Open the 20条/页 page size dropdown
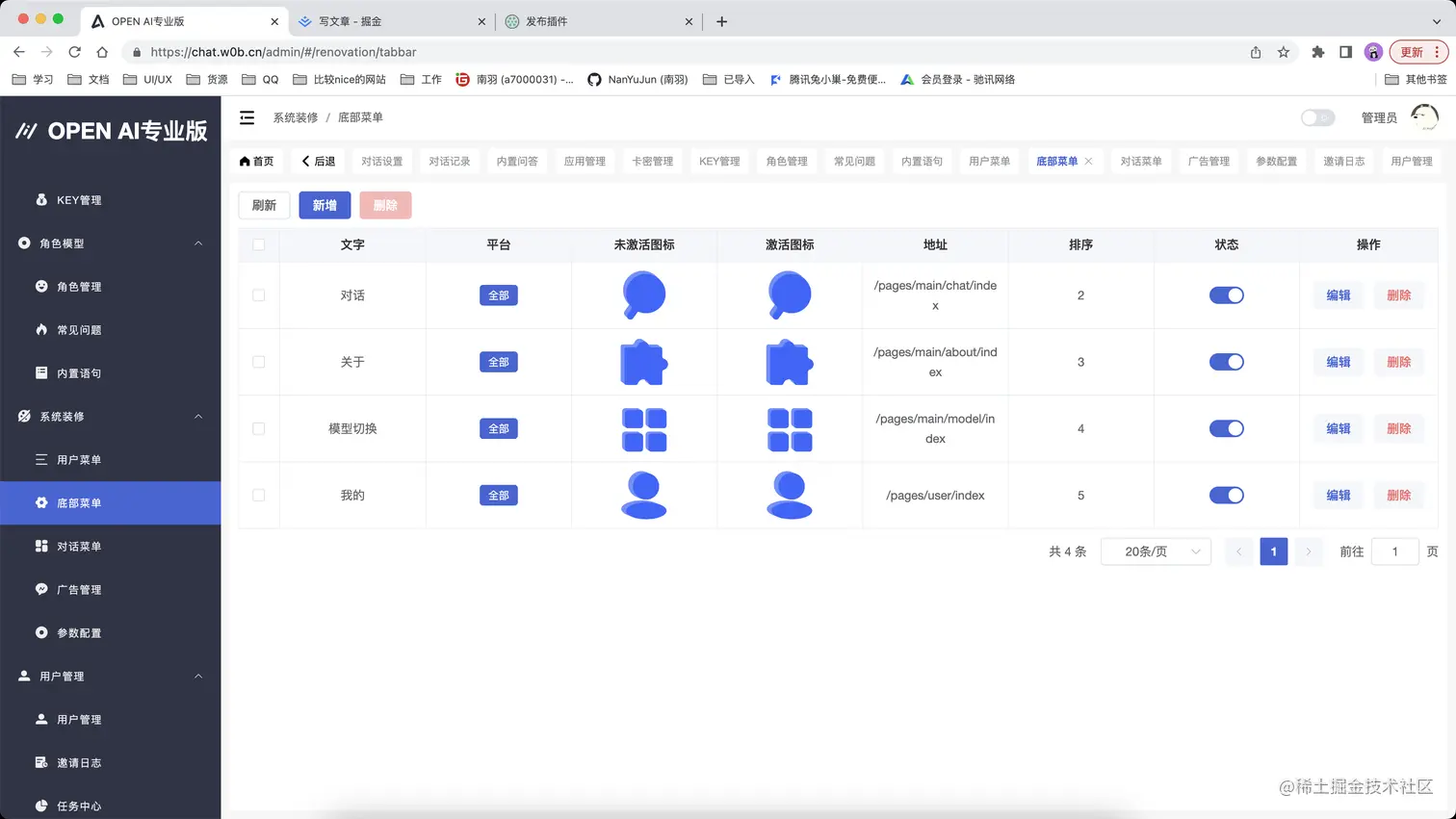 point(1156,550)
